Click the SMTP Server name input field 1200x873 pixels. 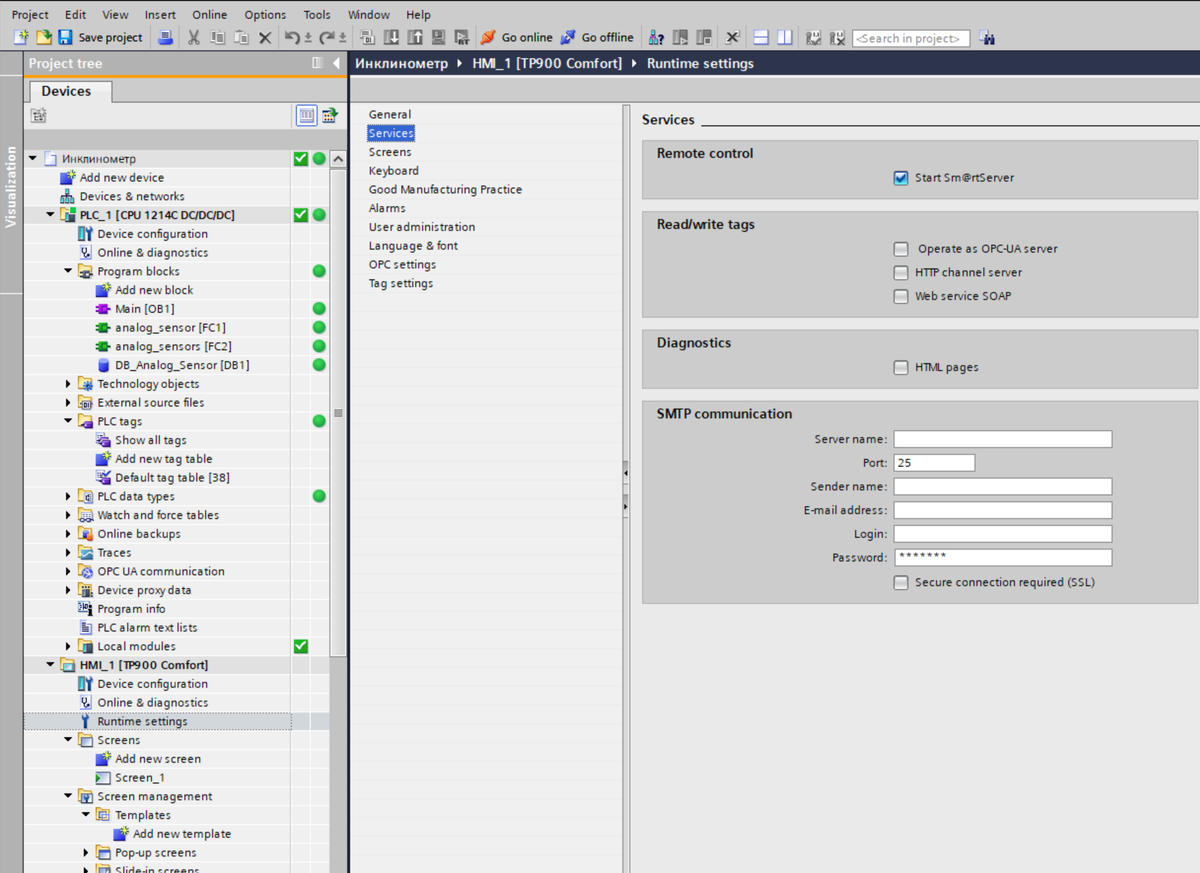pyautogui.click(x=1000, y=438)
